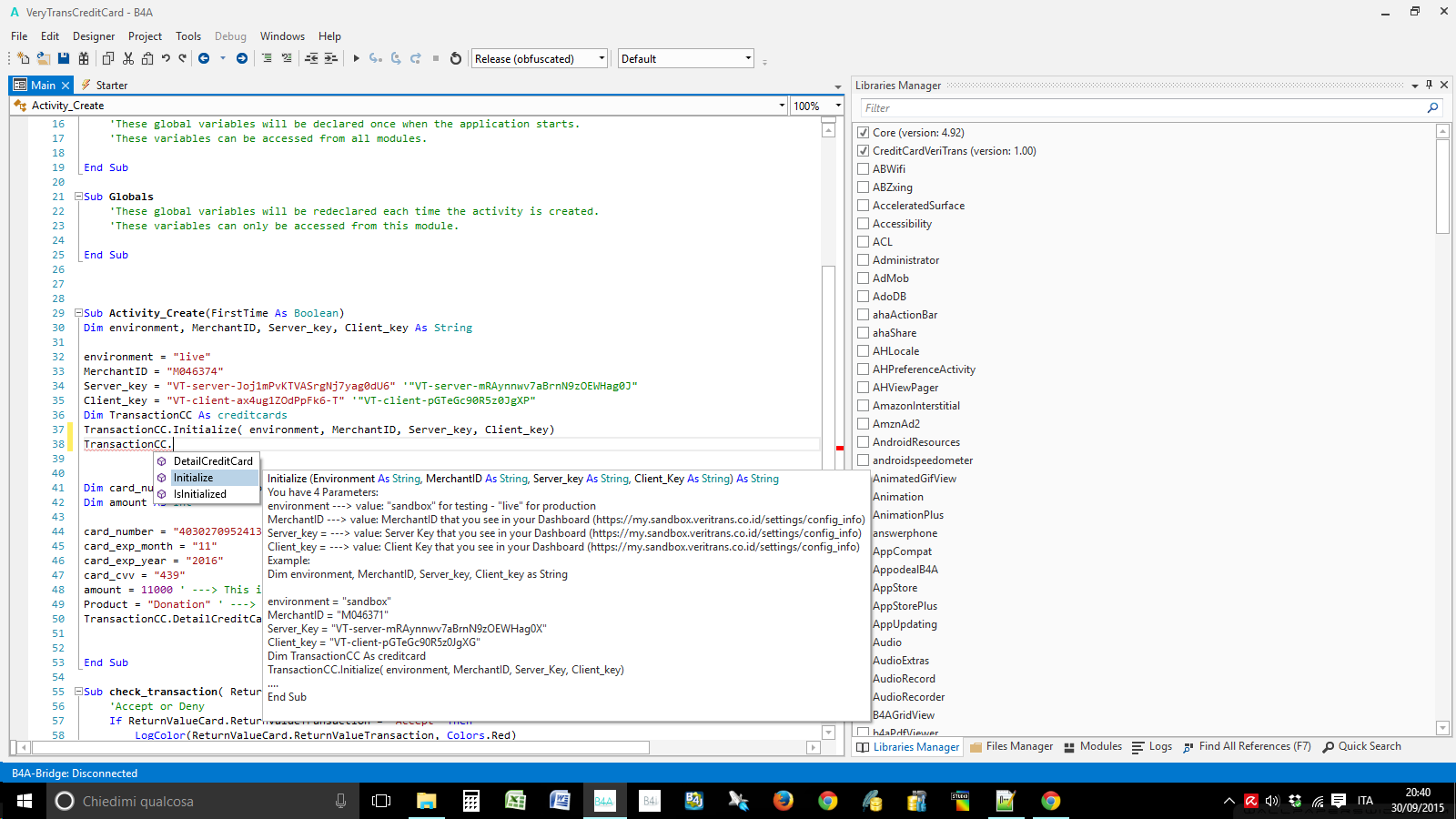Create a new project file from toolbar
Viewport: 1456px width, 819px height.
point(23,58)
